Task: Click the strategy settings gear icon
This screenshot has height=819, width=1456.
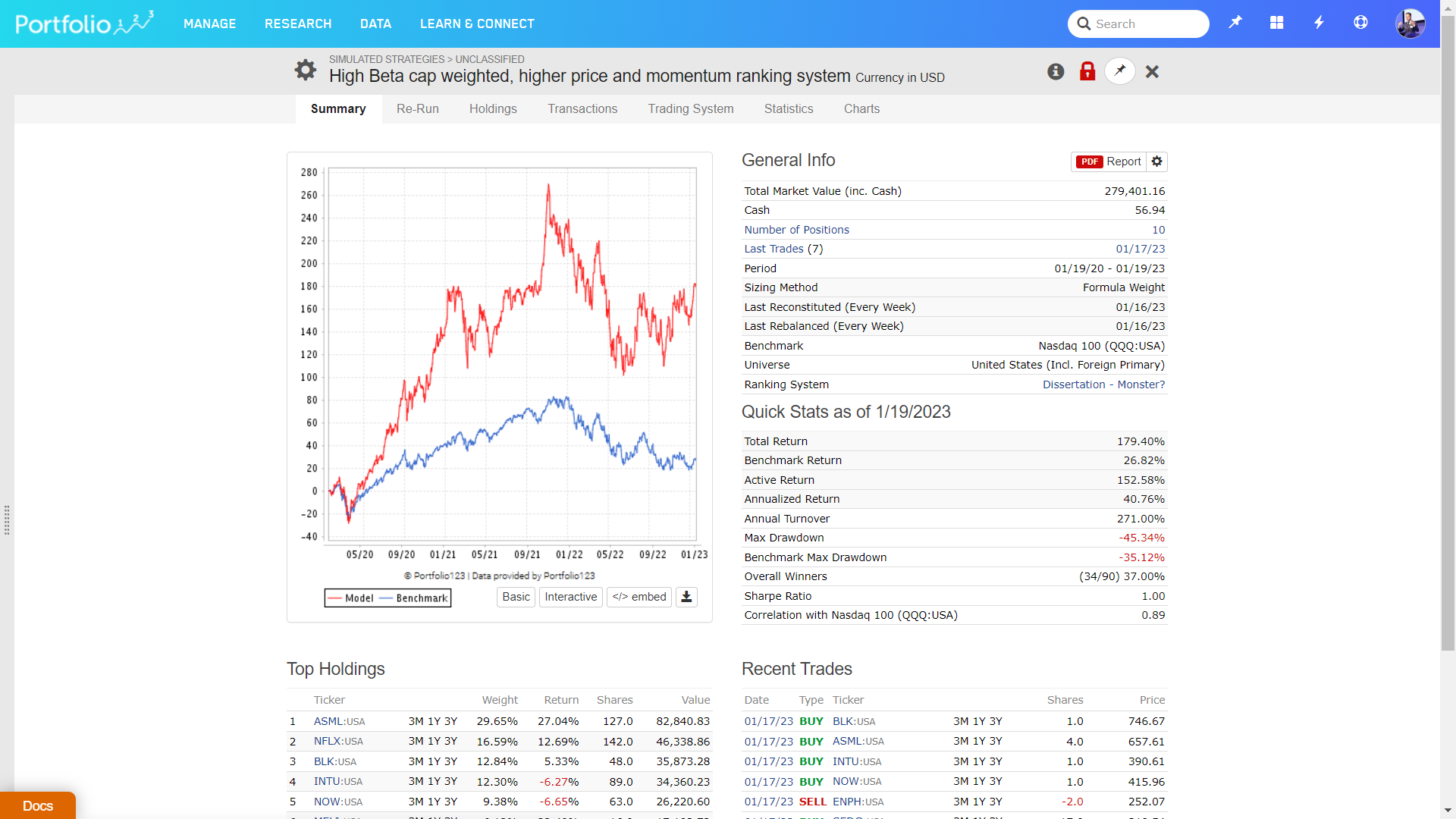Action: (305, 70)
